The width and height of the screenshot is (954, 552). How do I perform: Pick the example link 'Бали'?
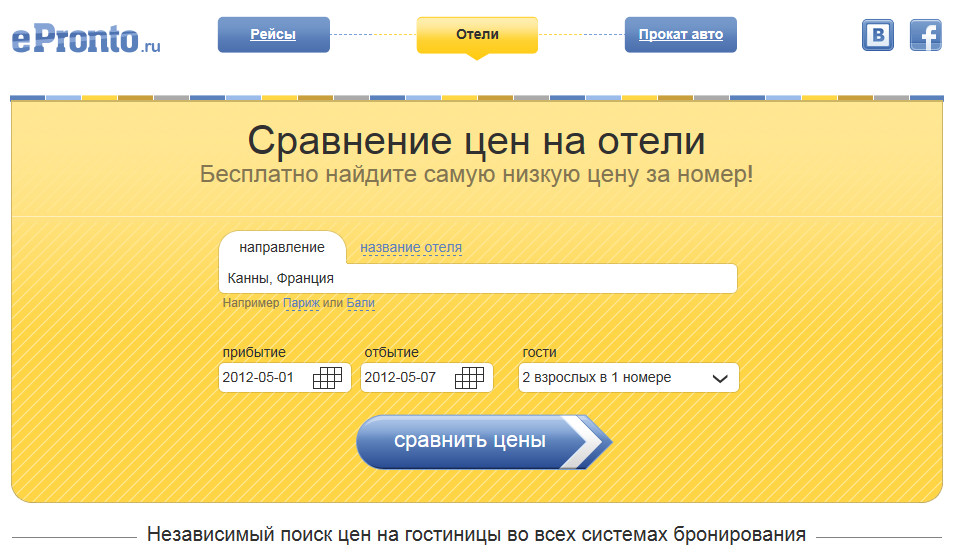pyautogui.click(x=360, y=303)
